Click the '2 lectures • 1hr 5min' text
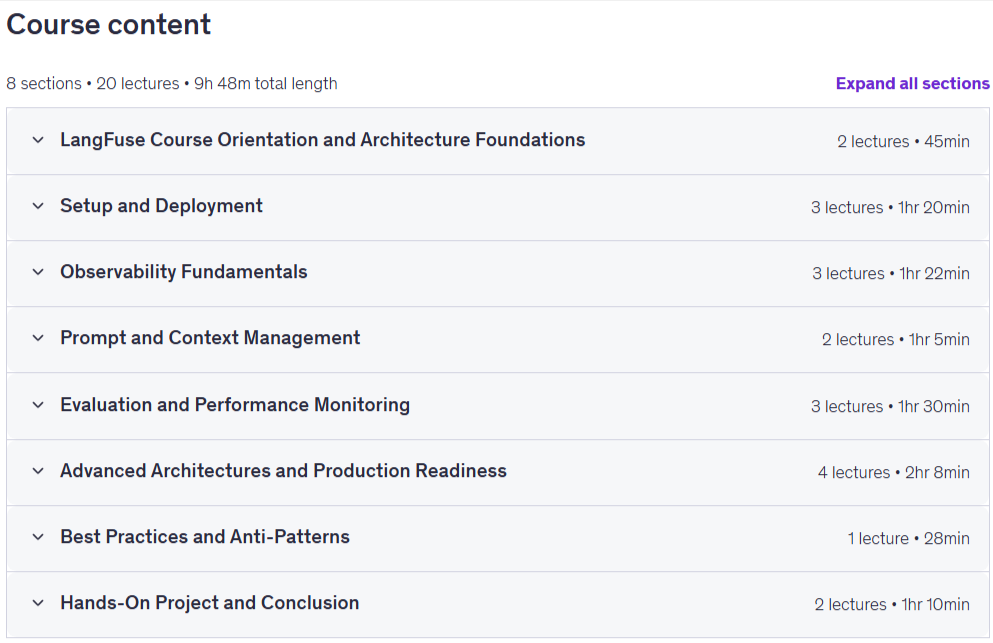This screenshot has height=643, width=993. pos(895,340)
